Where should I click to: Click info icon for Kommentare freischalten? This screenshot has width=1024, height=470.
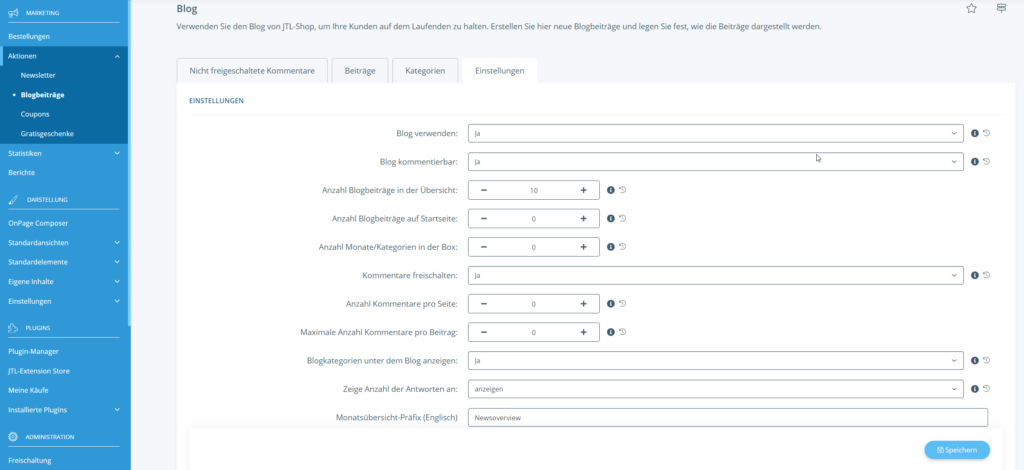pos(975,275)
